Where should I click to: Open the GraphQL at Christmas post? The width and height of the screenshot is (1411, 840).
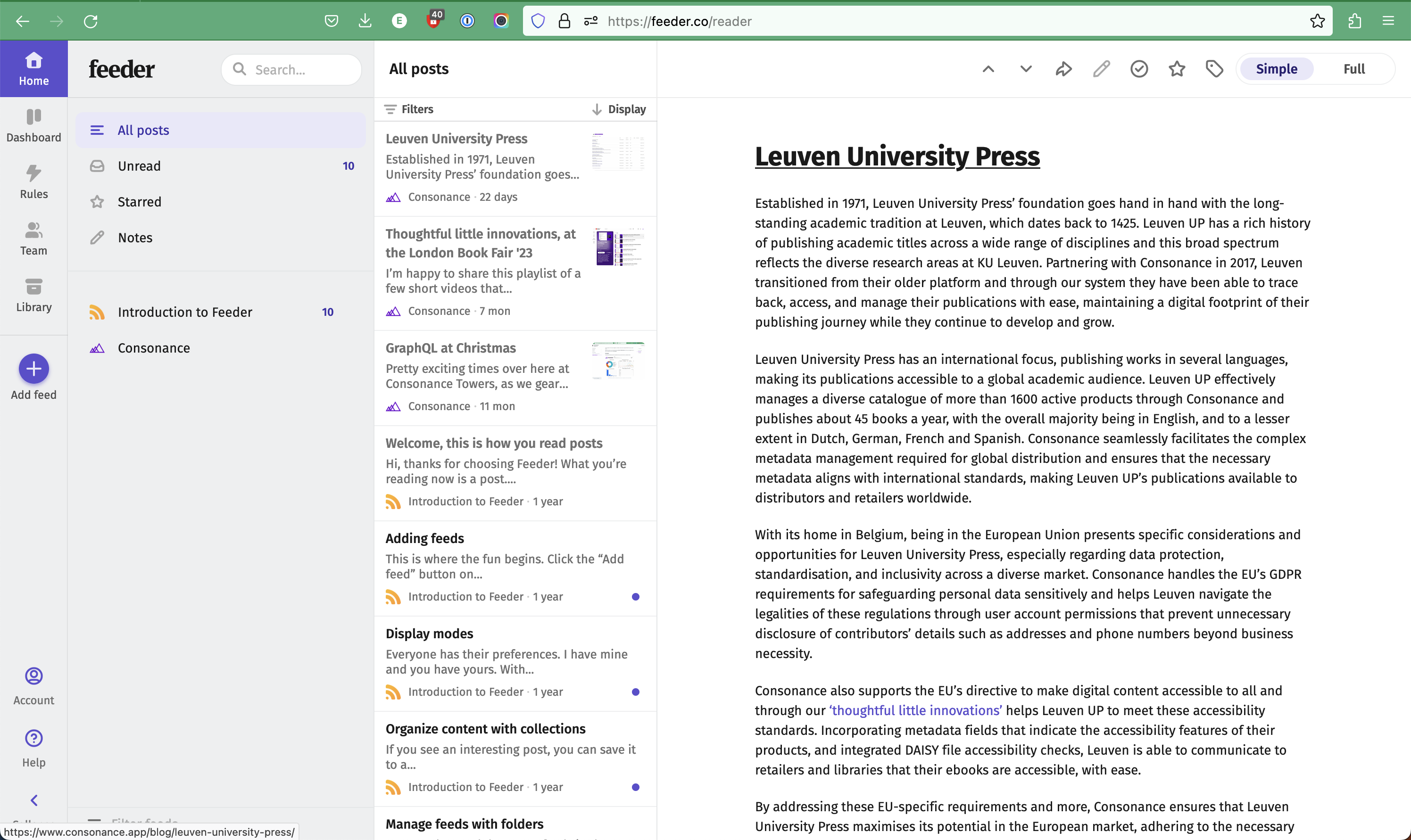[x=515, y=378]
